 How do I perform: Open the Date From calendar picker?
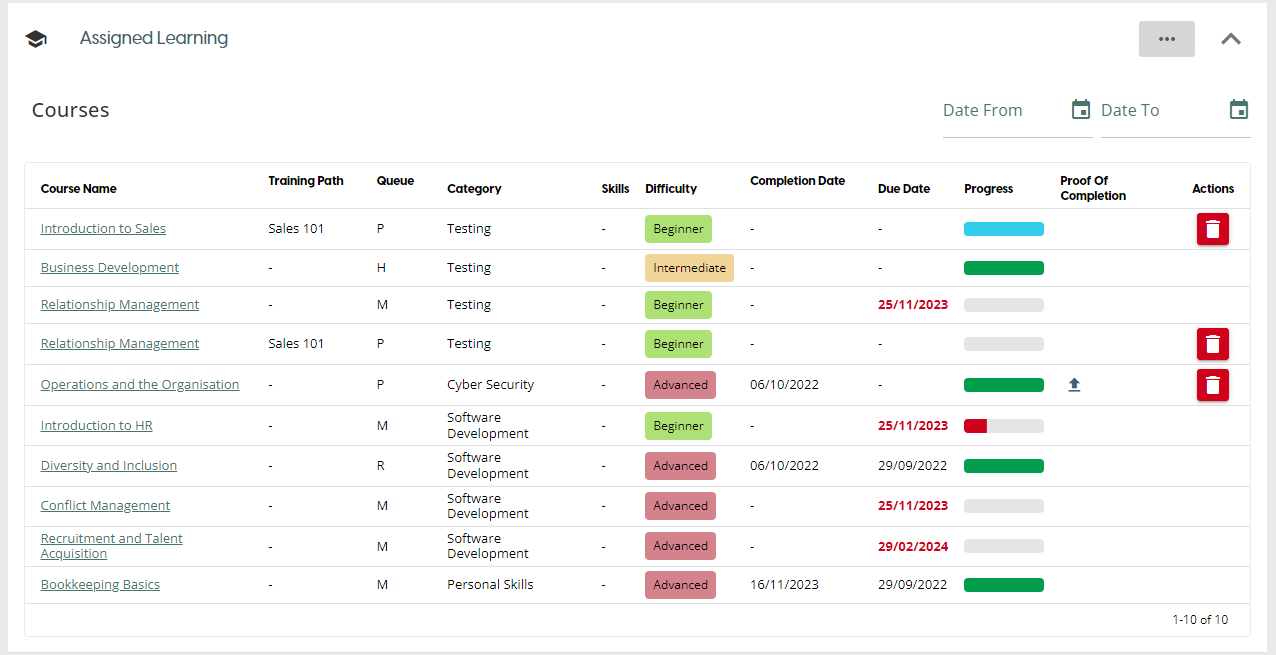pos(1080,110)
